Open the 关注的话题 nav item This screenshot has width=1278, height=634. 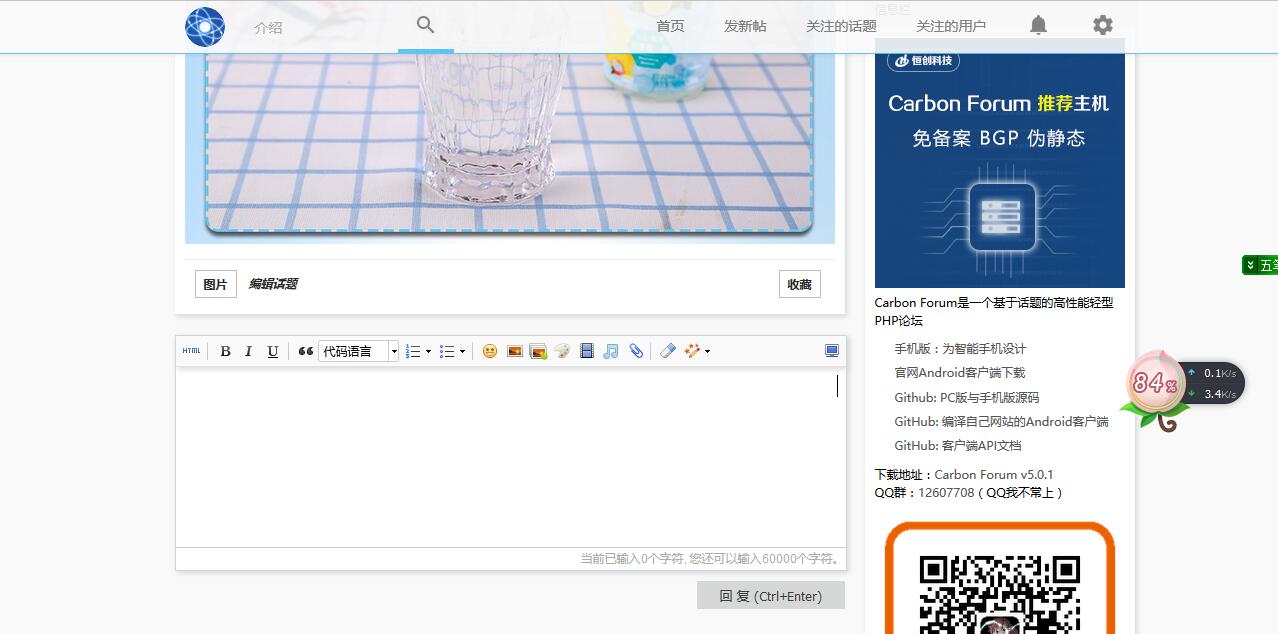pyautogui.click(x=841, y=26)
